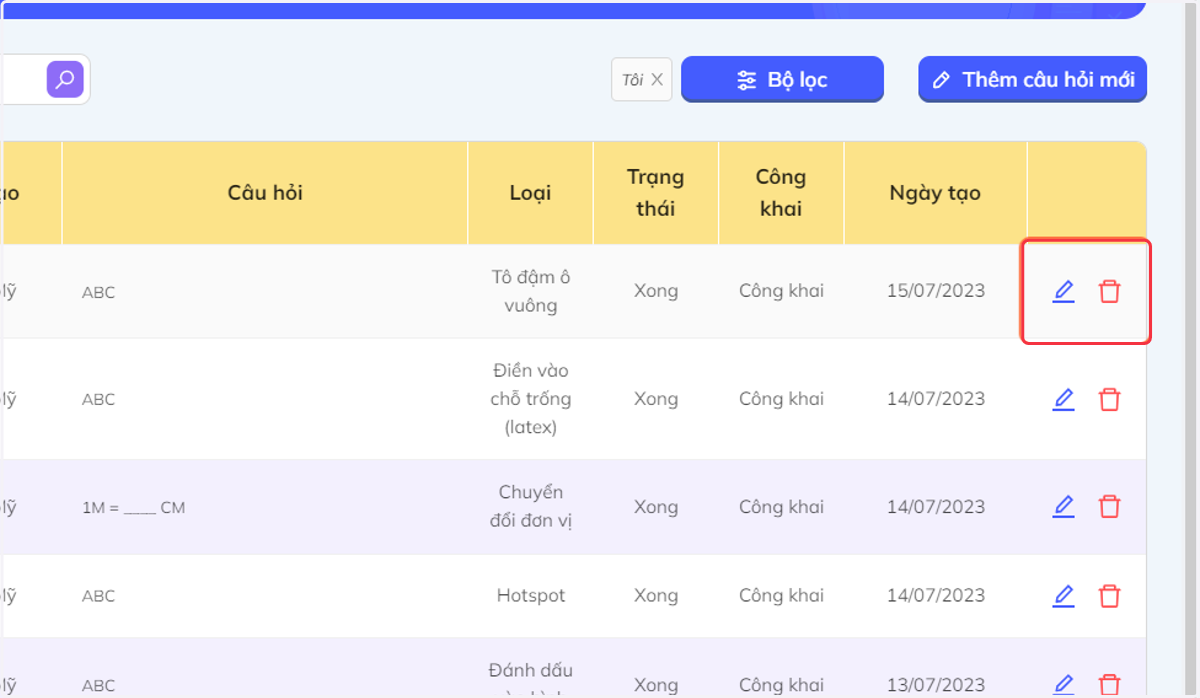Remove the "Tôi" filter tag

(657, 80)
